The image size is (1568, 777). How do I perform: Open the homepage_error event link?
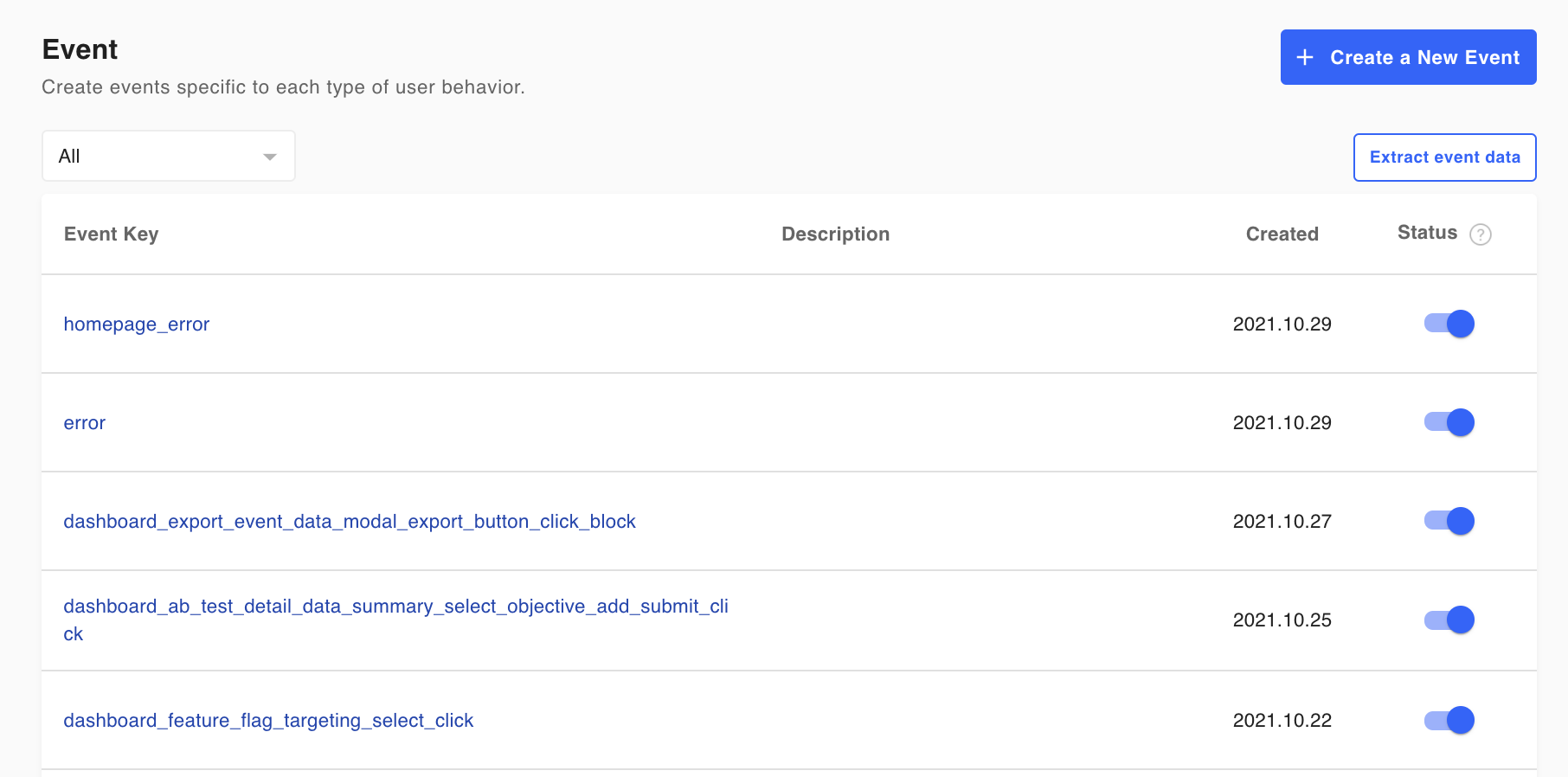click(137, 324)
